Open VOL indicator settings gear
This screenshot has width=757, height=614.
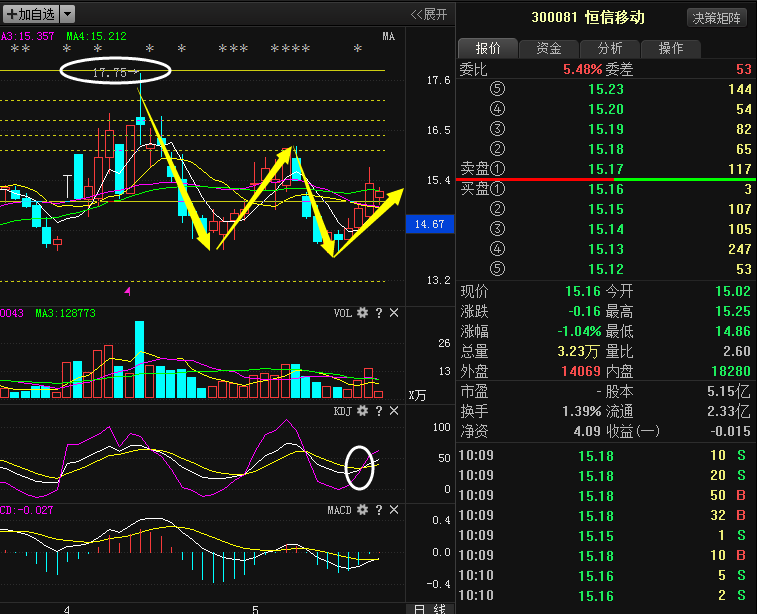[x=363, y=313]
